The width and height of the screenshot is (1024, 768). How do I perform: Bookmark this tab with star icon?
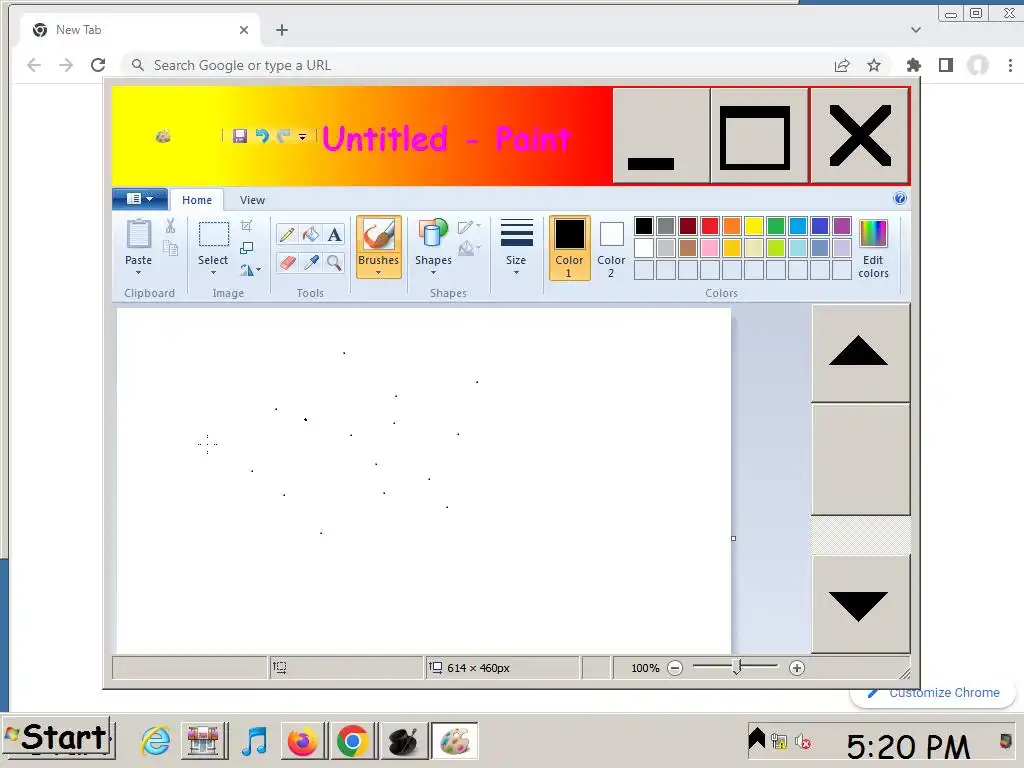pyautogui.click(x=874, y=65)
